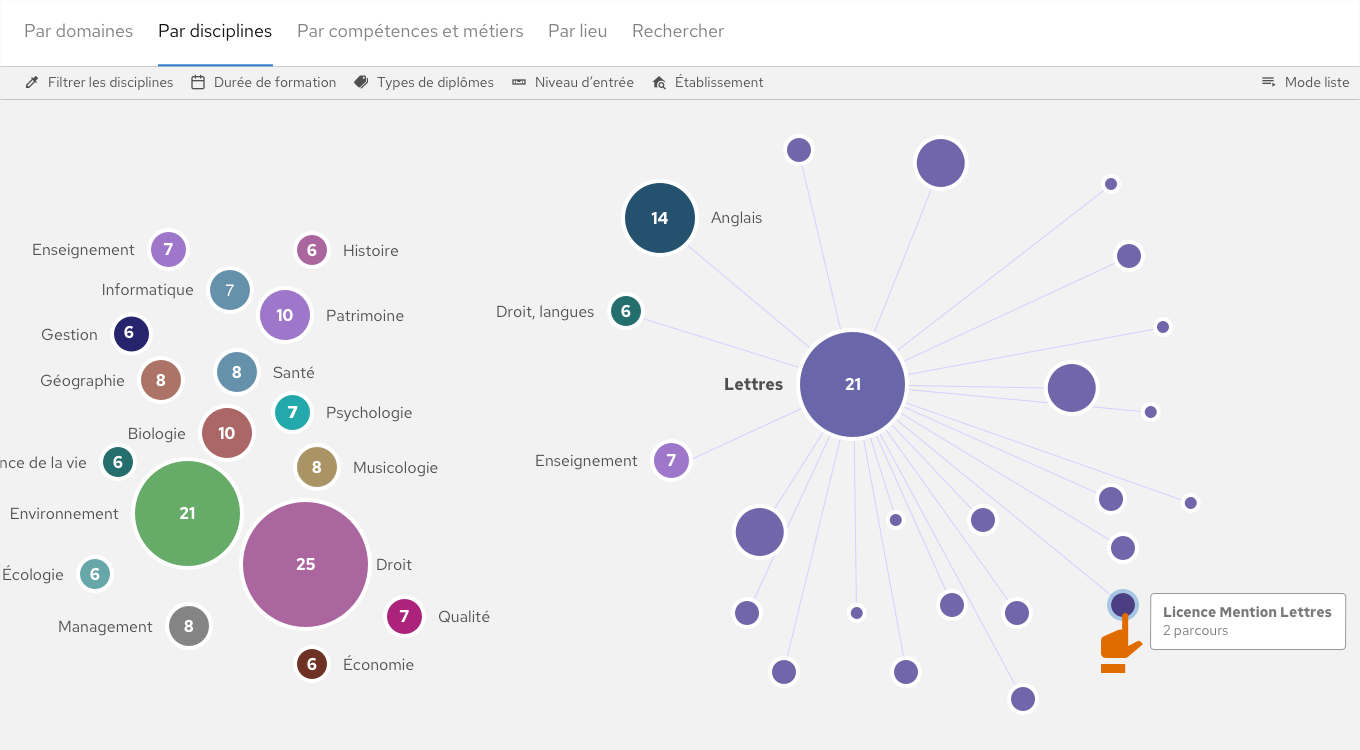Click the central Lettres bubble showing 21

coord(853,384)
